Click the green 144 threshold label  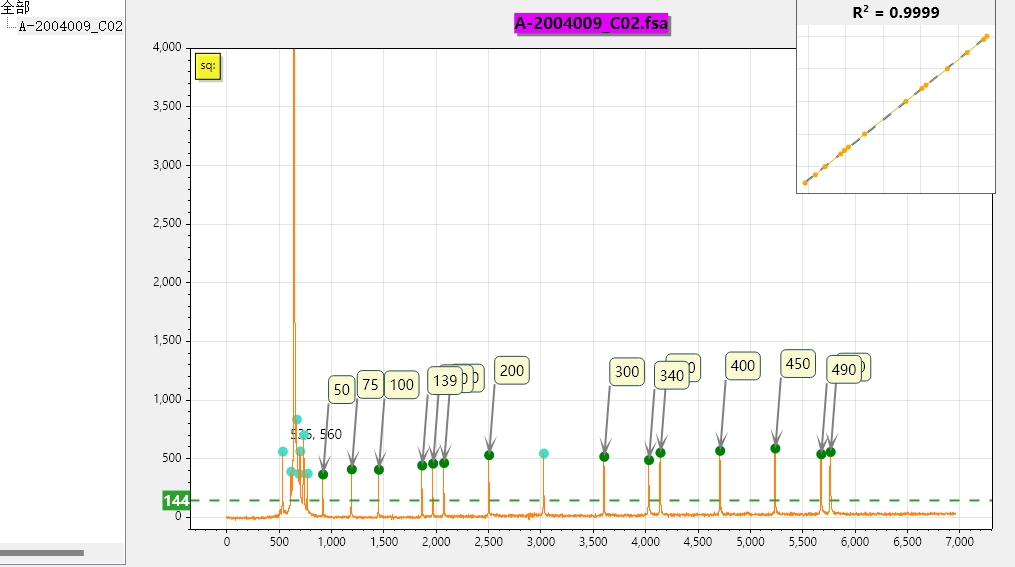pyautogui.click(x=176, y=500)
